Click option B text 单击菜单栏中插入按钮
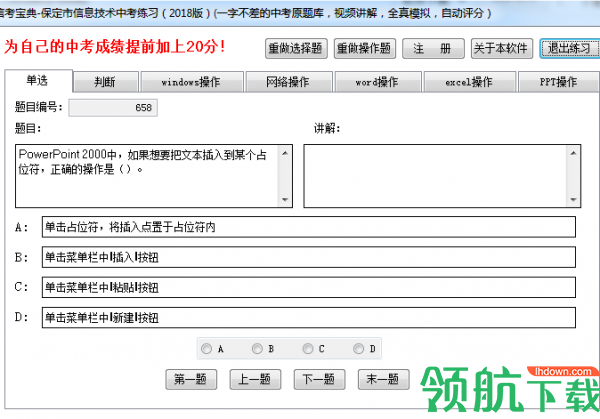The width and height of the screenshot is (600, 419). coord(102,258)
